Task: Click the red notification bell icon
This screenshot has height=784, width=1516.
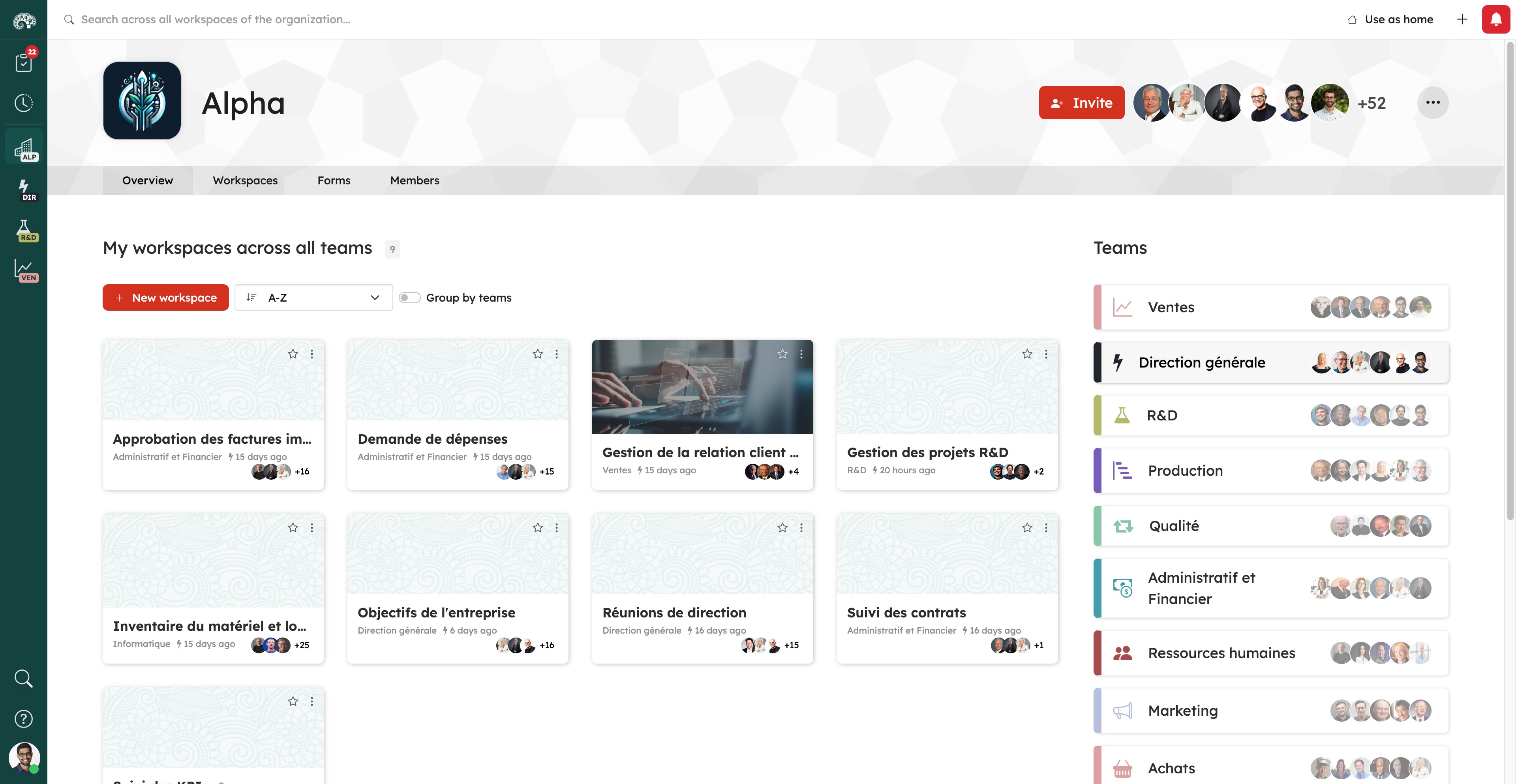Action: (1495, 19)
